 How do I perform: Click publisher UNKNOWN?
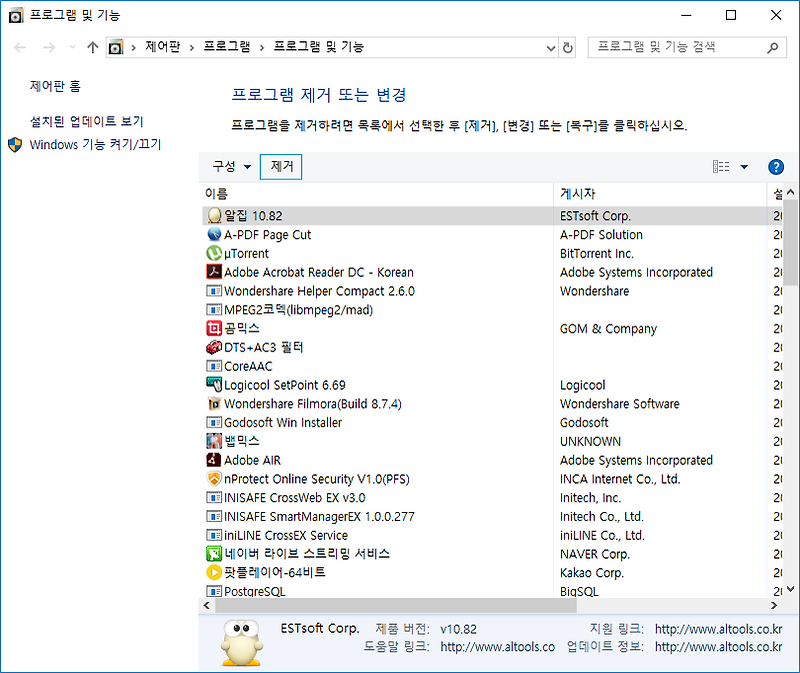590,441
